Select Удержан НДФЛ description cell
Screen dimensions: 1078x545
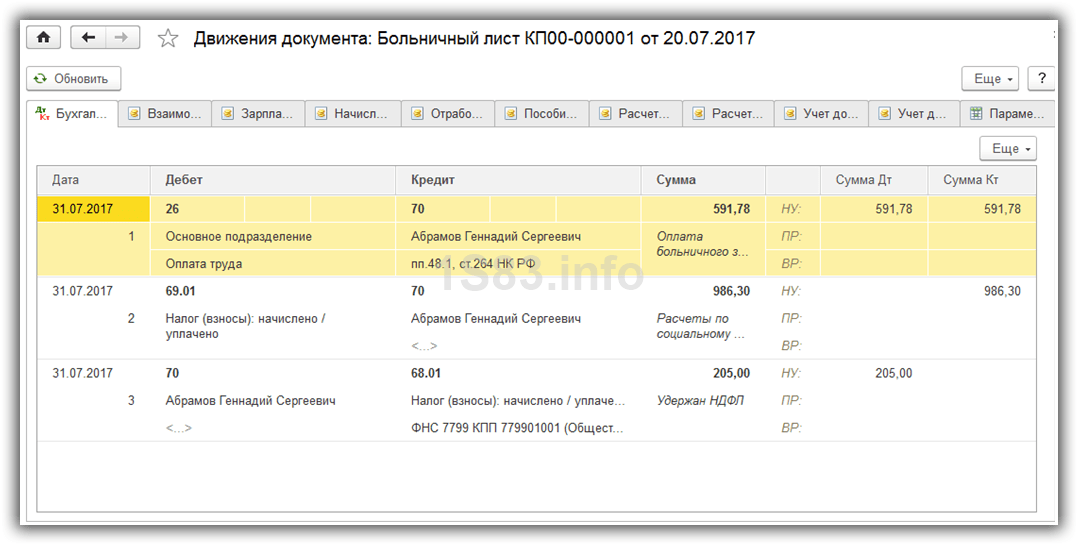[x=700, y=401]
